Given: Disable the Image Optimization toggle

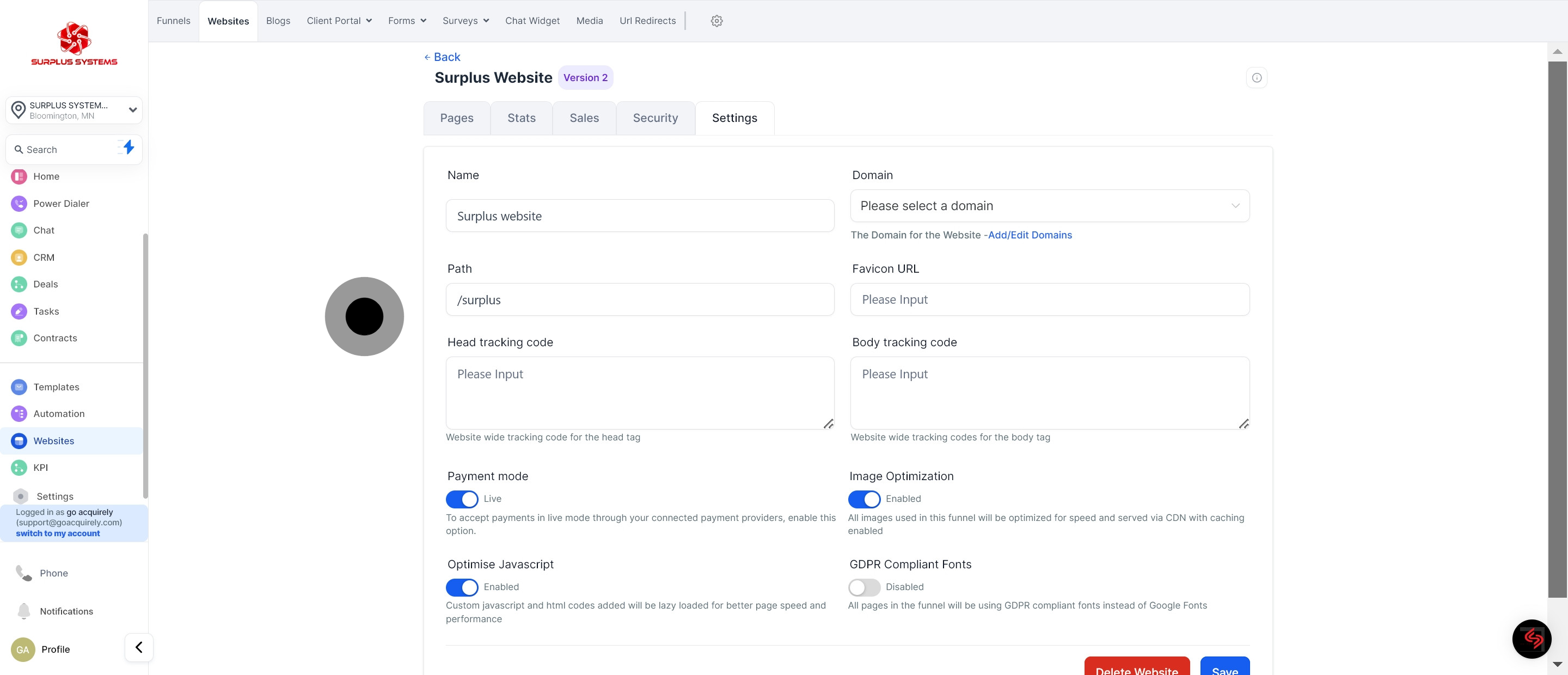Looking at the screenshot, I should point(863,499).
